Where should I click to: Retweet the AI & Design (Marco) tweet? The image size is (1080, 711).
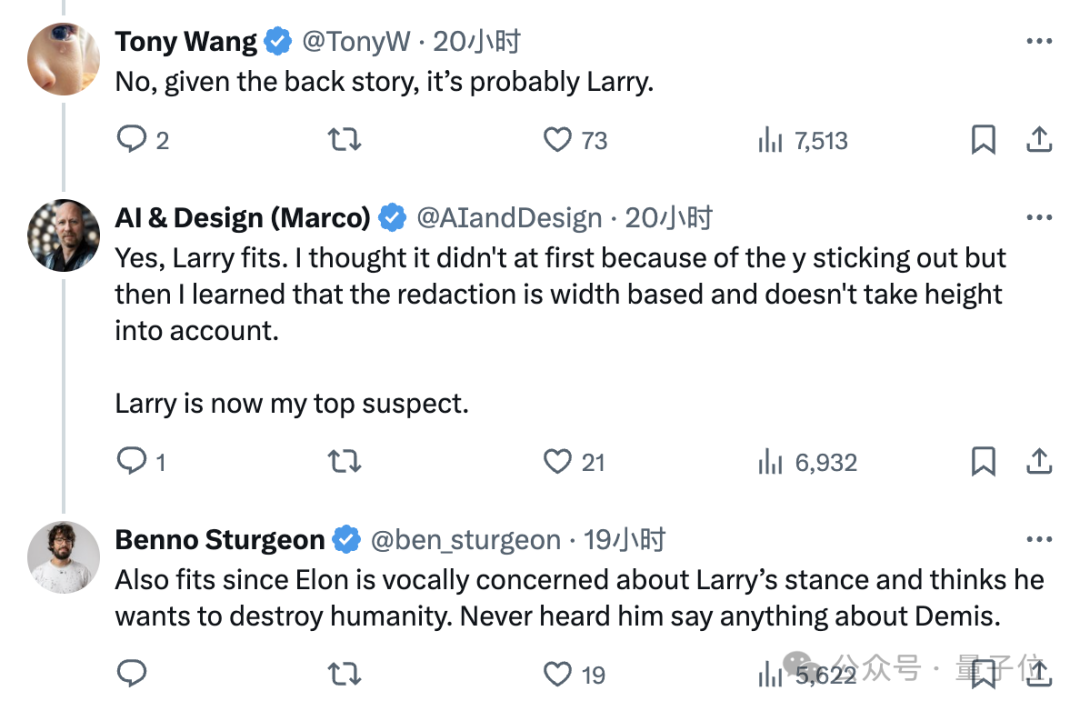pyautogui.click(x=345, y=462)
